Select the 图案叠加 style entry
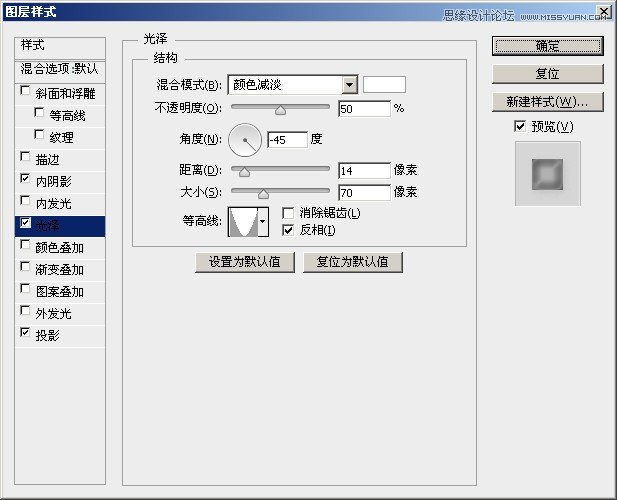The width and height of the screenshot is (617, 500). pyautogui.click(x=60, y=292)
